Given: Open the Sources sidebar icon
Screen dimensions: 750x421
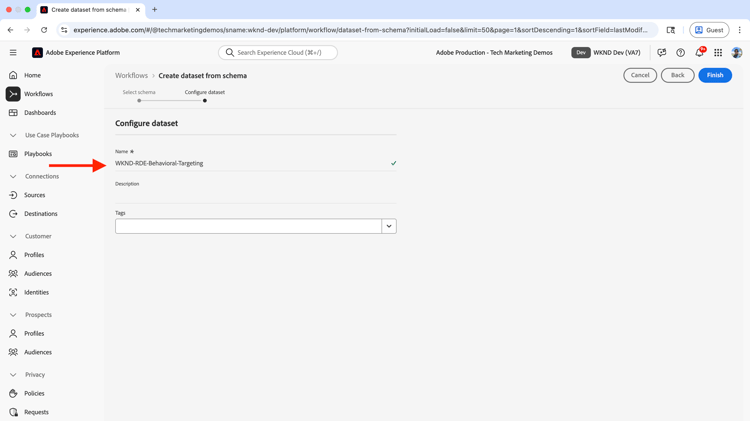Looking at the screenshot, I should click(x=13, y=195).
